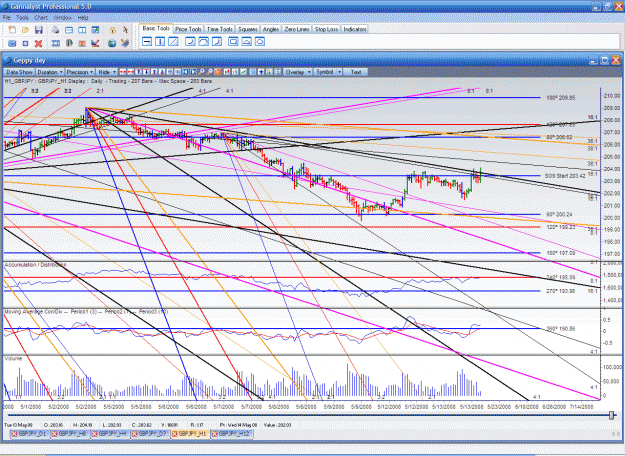Image resolution: width=625 pixels, height=456 pixels.
Task: Open the Chart menu
Action: (41, 18)
